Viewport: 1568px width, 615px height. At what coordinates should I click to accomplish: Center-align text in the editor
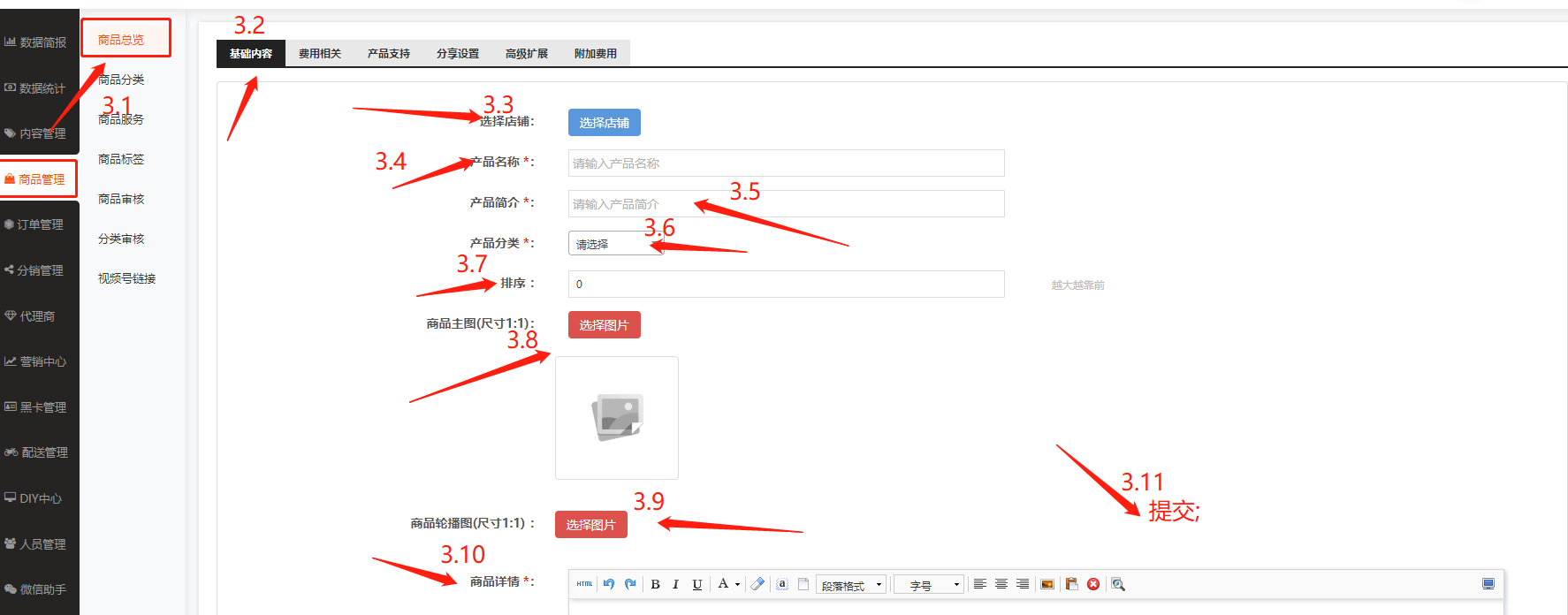coord(1001,584)
